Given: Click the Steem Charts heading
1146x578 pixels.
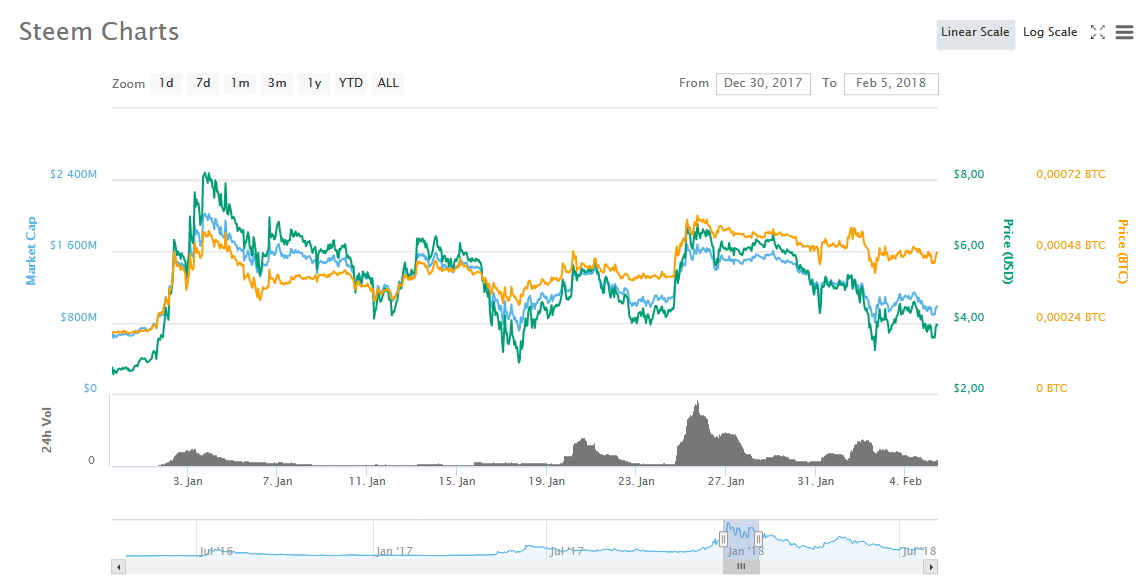Looking at the screenshot, I should pos(99,31).
